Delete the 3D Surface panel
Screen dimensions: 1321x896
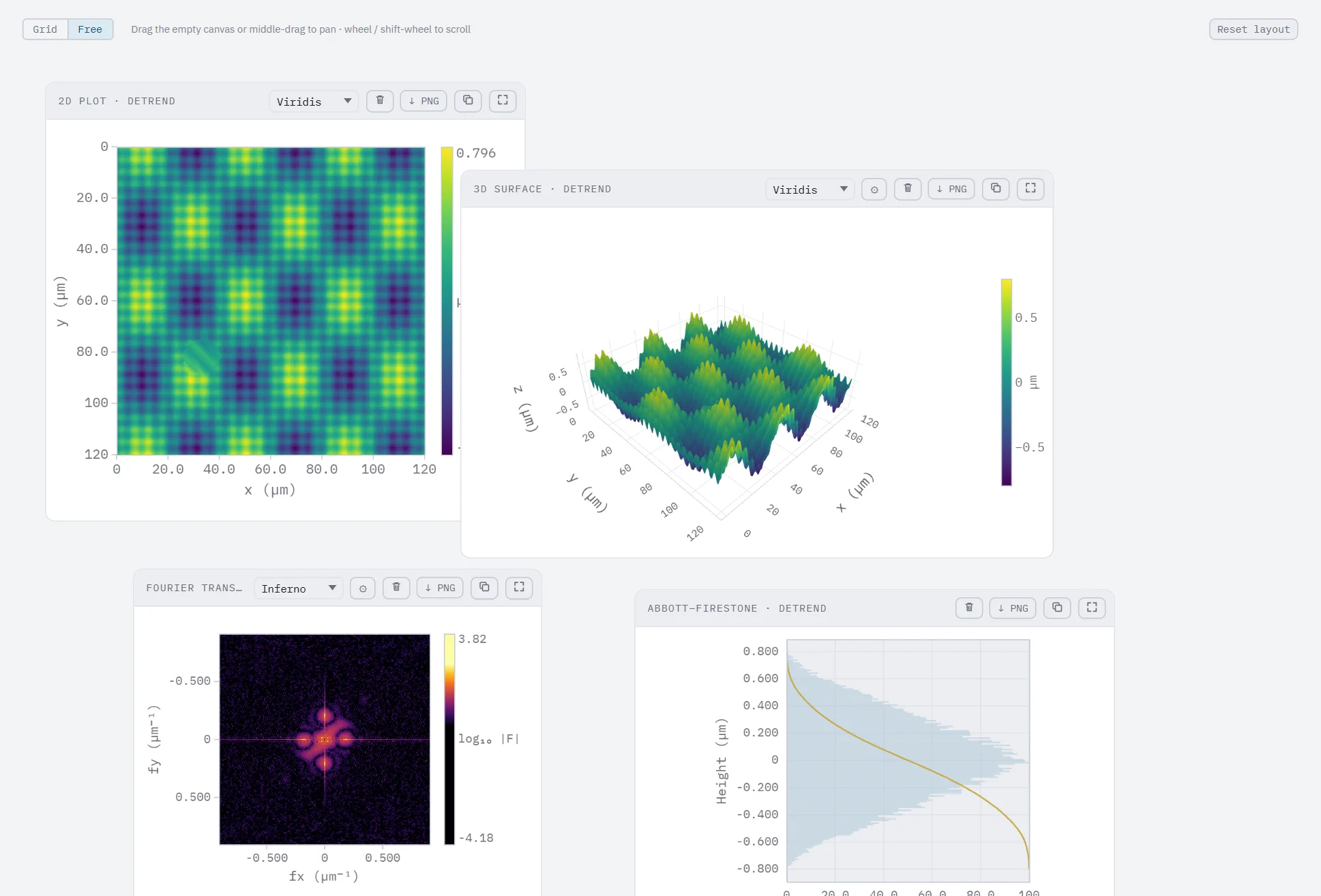908,189
